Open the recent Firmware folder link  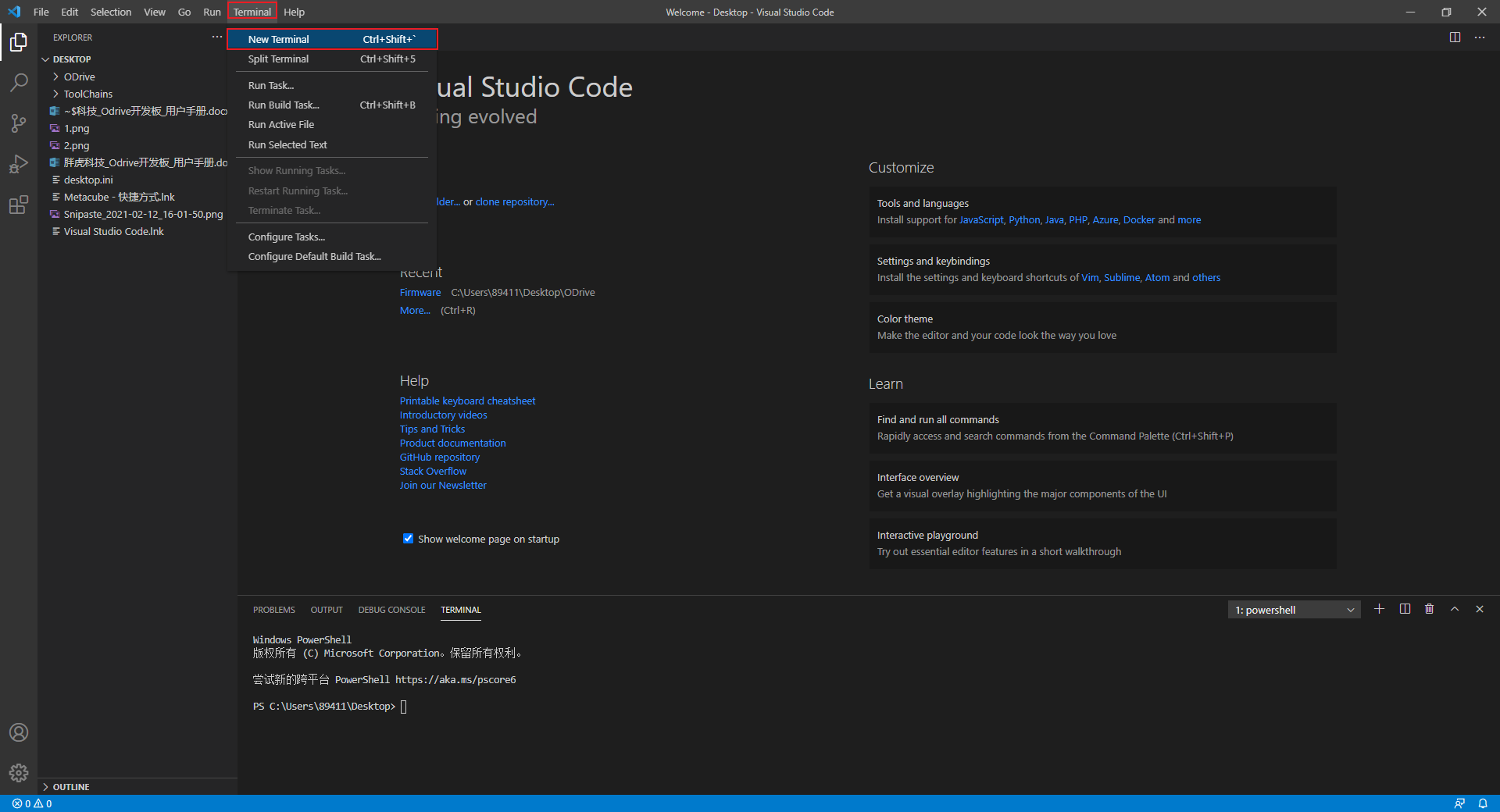420,292
